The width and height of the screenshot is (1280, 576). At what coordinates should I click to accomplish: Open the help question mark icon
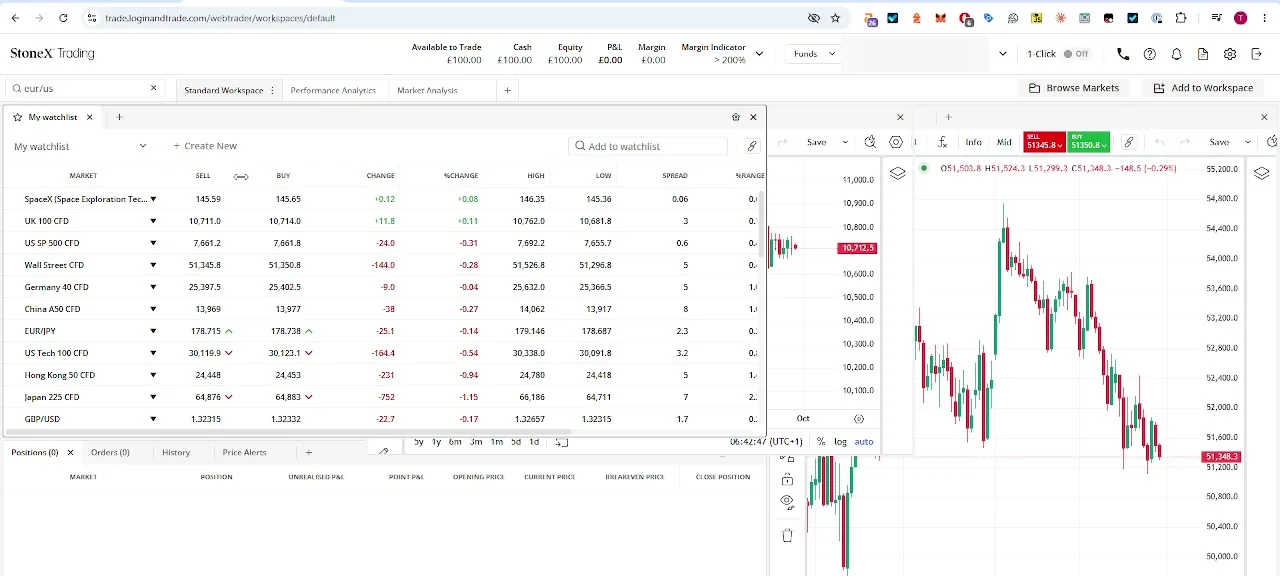pos(1150,54)
